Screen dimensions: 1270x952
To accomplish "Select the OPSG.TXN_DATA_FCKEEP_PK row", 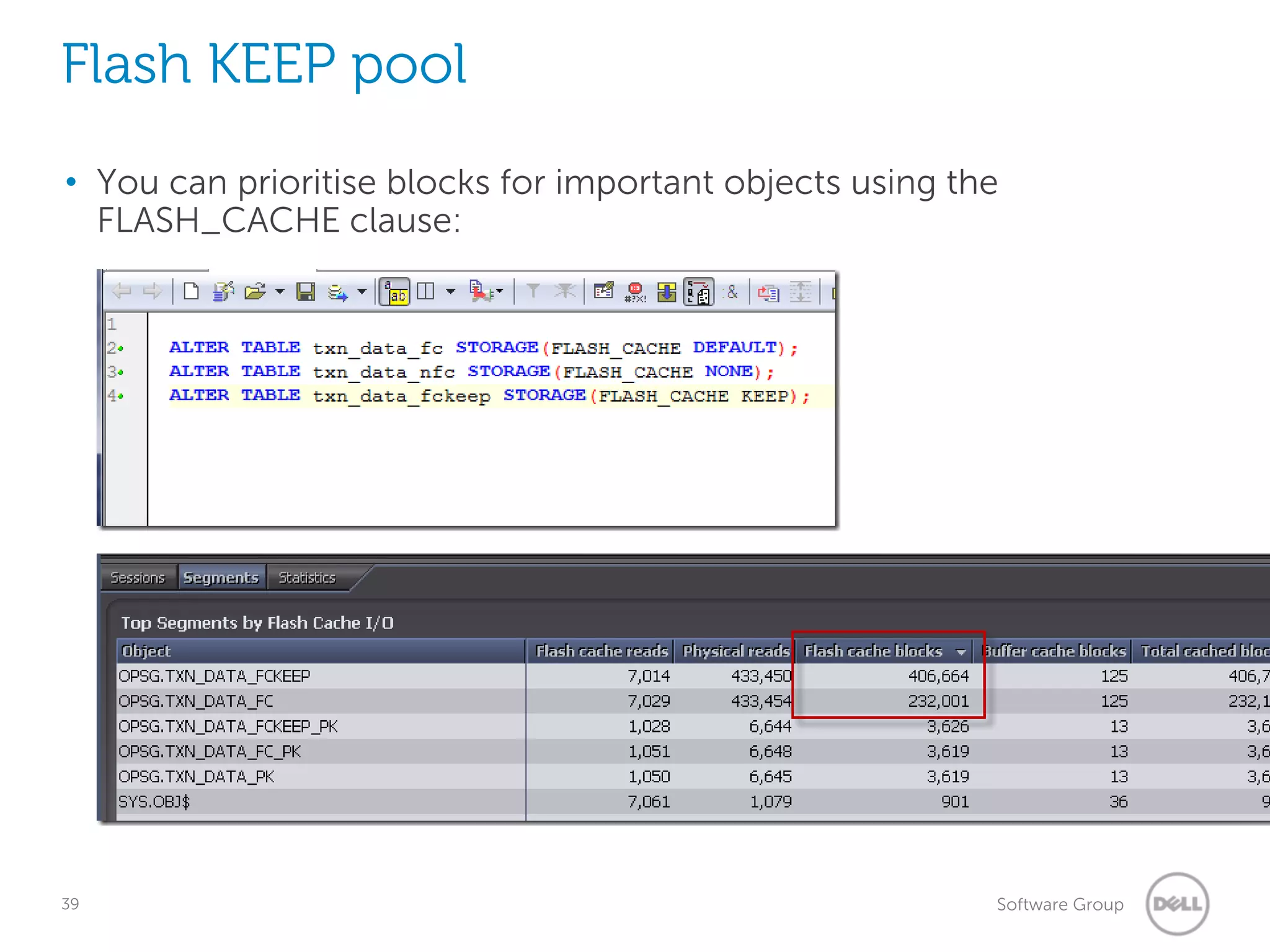I will point(693,726).
